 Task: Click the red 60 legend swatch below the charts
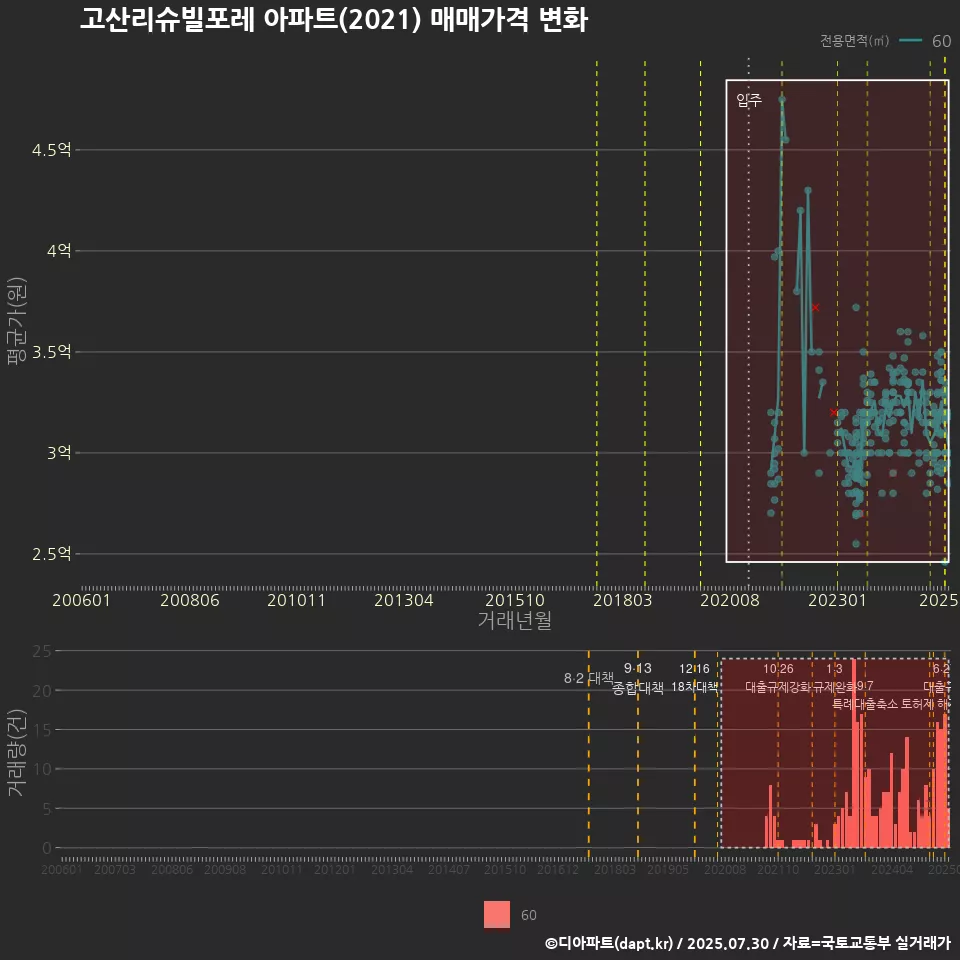click(x=497, y=914)
